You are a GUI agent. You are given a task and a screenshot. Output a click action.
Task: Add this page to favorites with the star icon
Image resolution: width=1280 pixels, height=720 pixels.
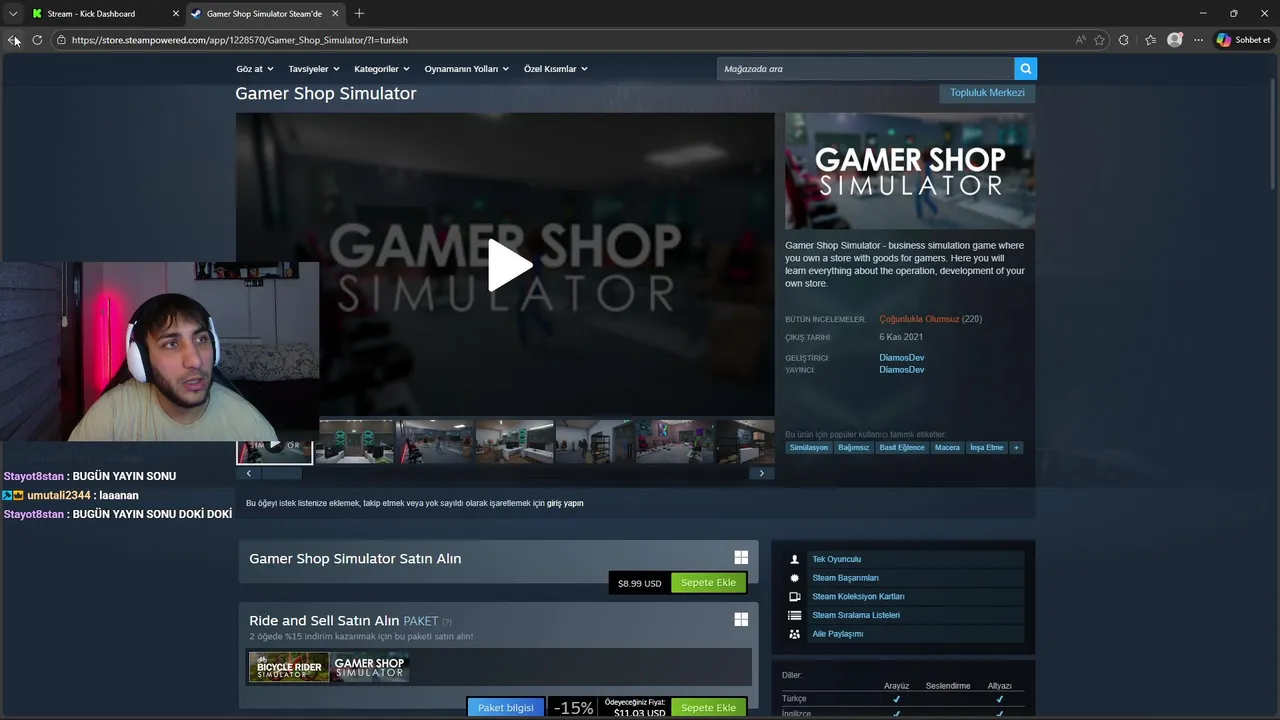(x=1100, y=40)
